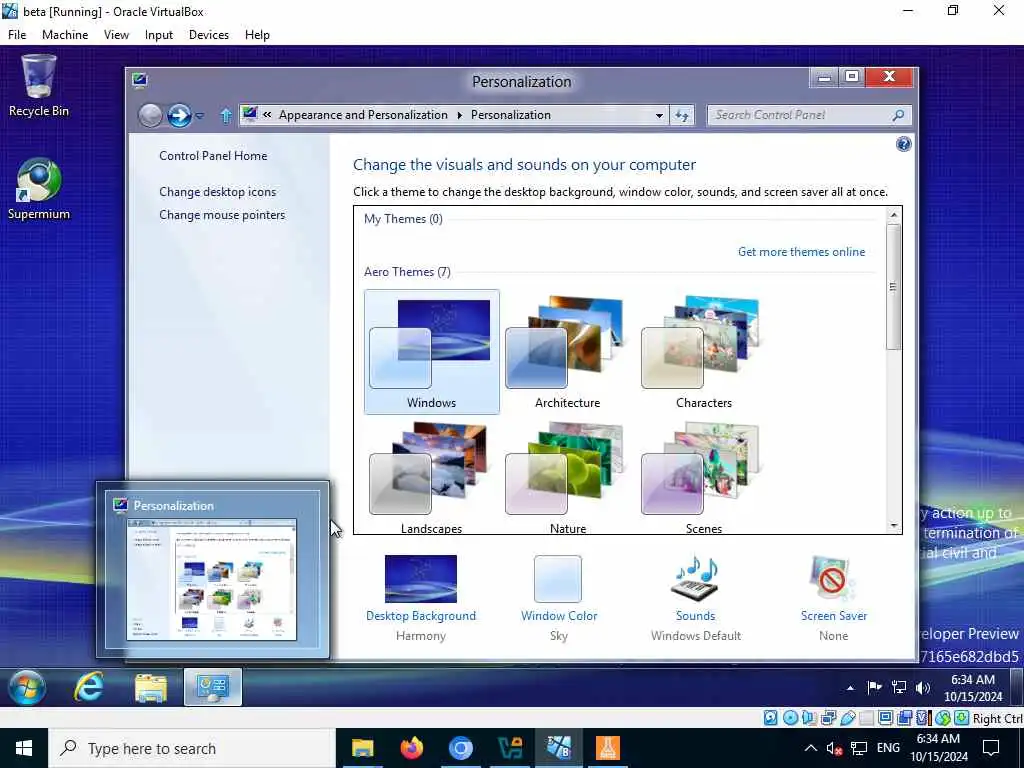
Task: Open the Input menu
Action: pos(159,35)
